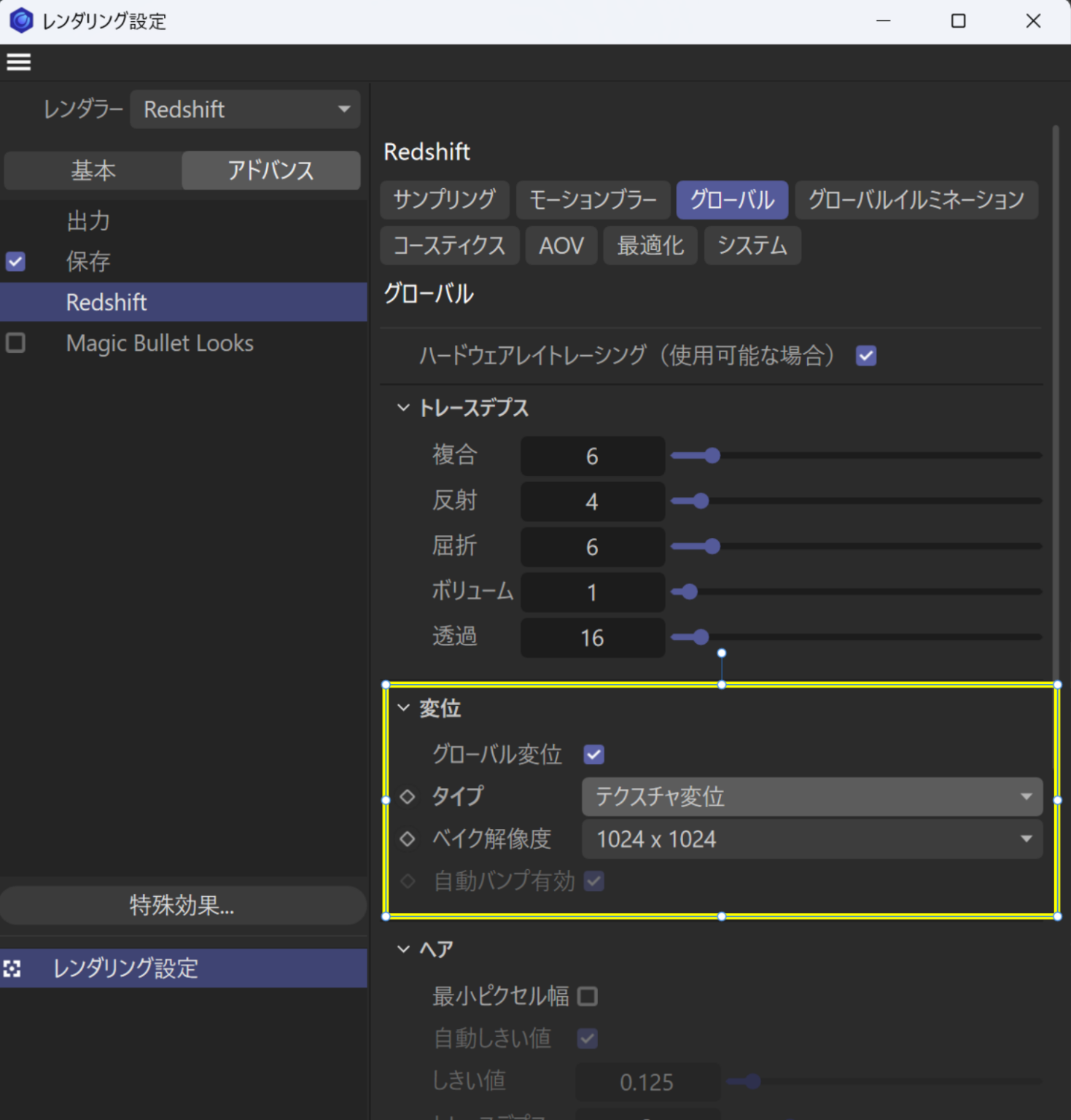
Task: Open the hamburger menu at top left
Action: coord(18,62)
